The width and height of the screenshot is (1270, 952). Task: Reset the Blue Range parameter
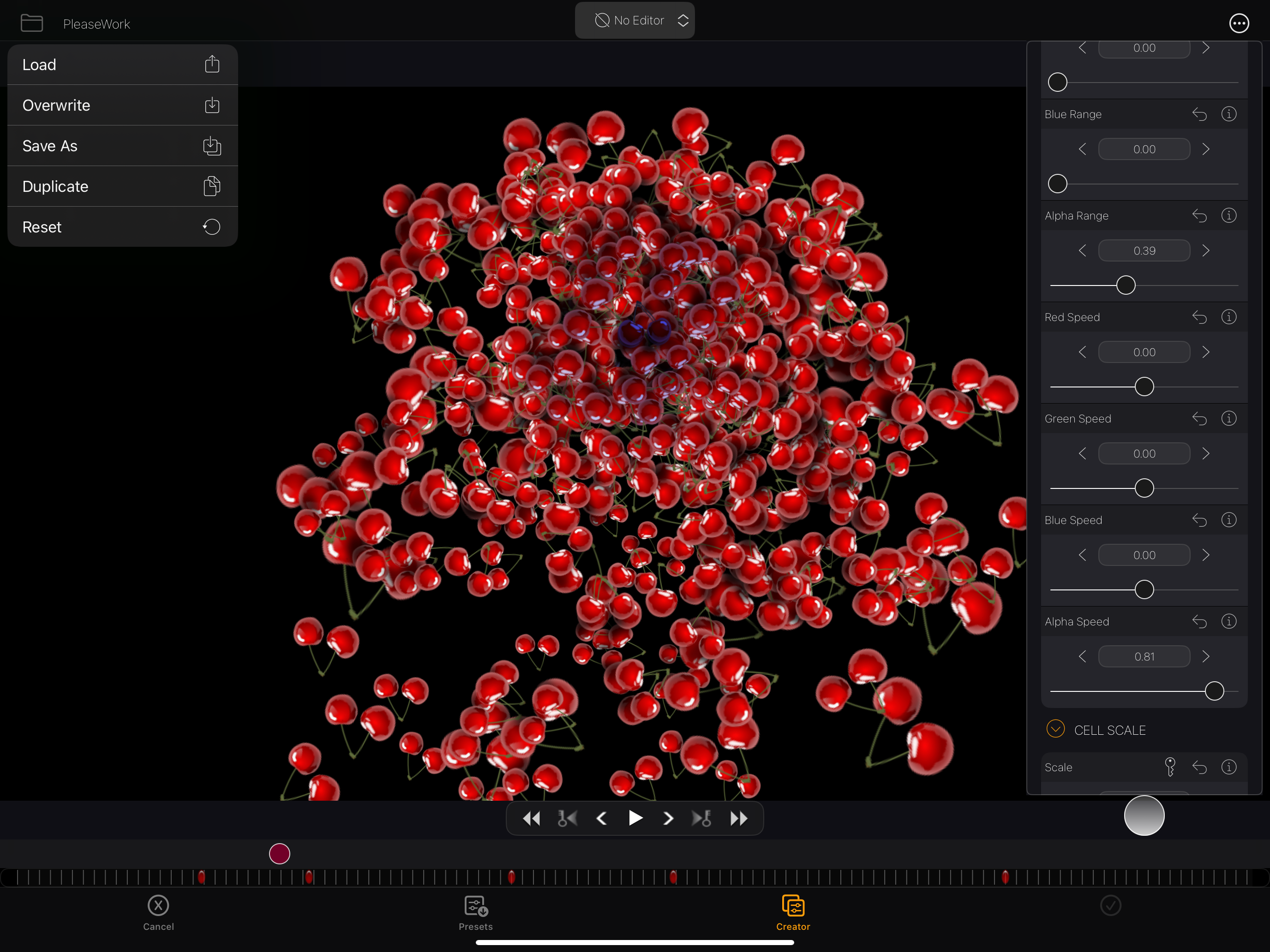(1199, 114)
